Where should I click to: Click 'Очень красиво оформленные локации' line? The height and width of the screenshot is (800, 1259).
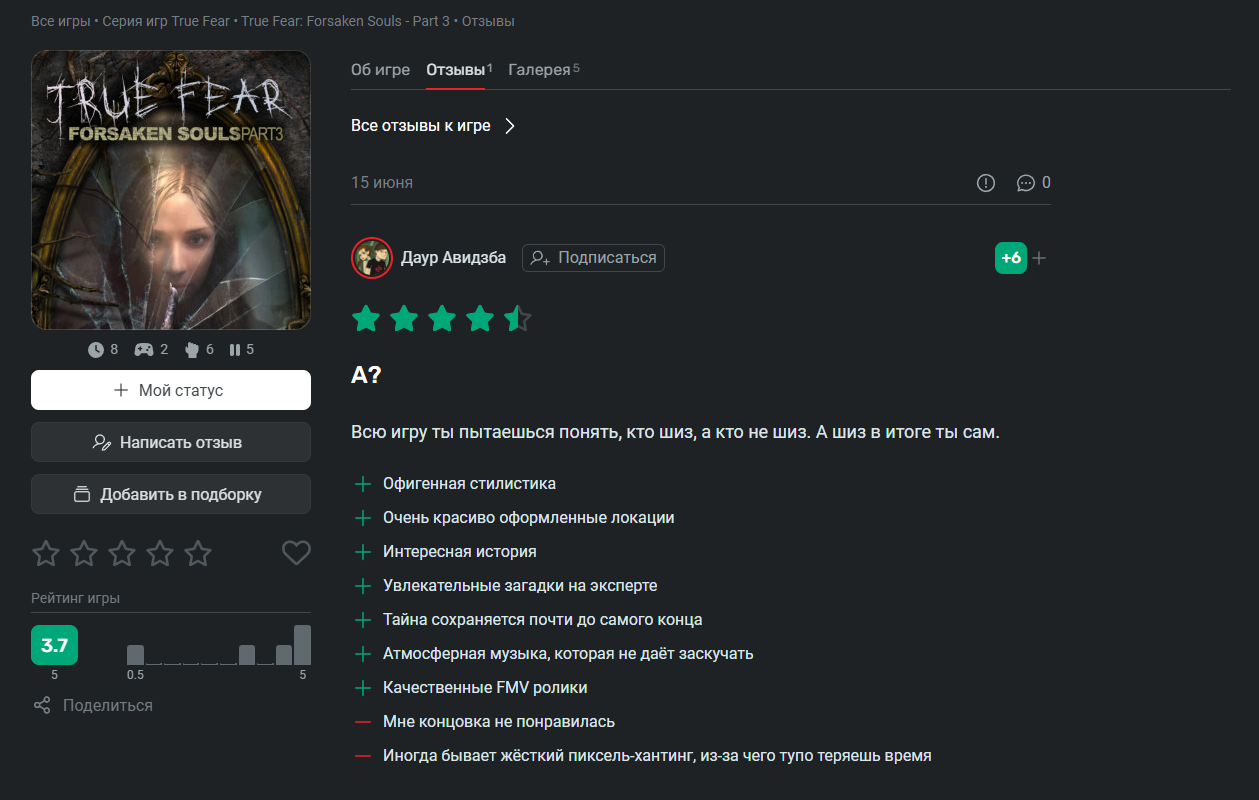[528, 518]
